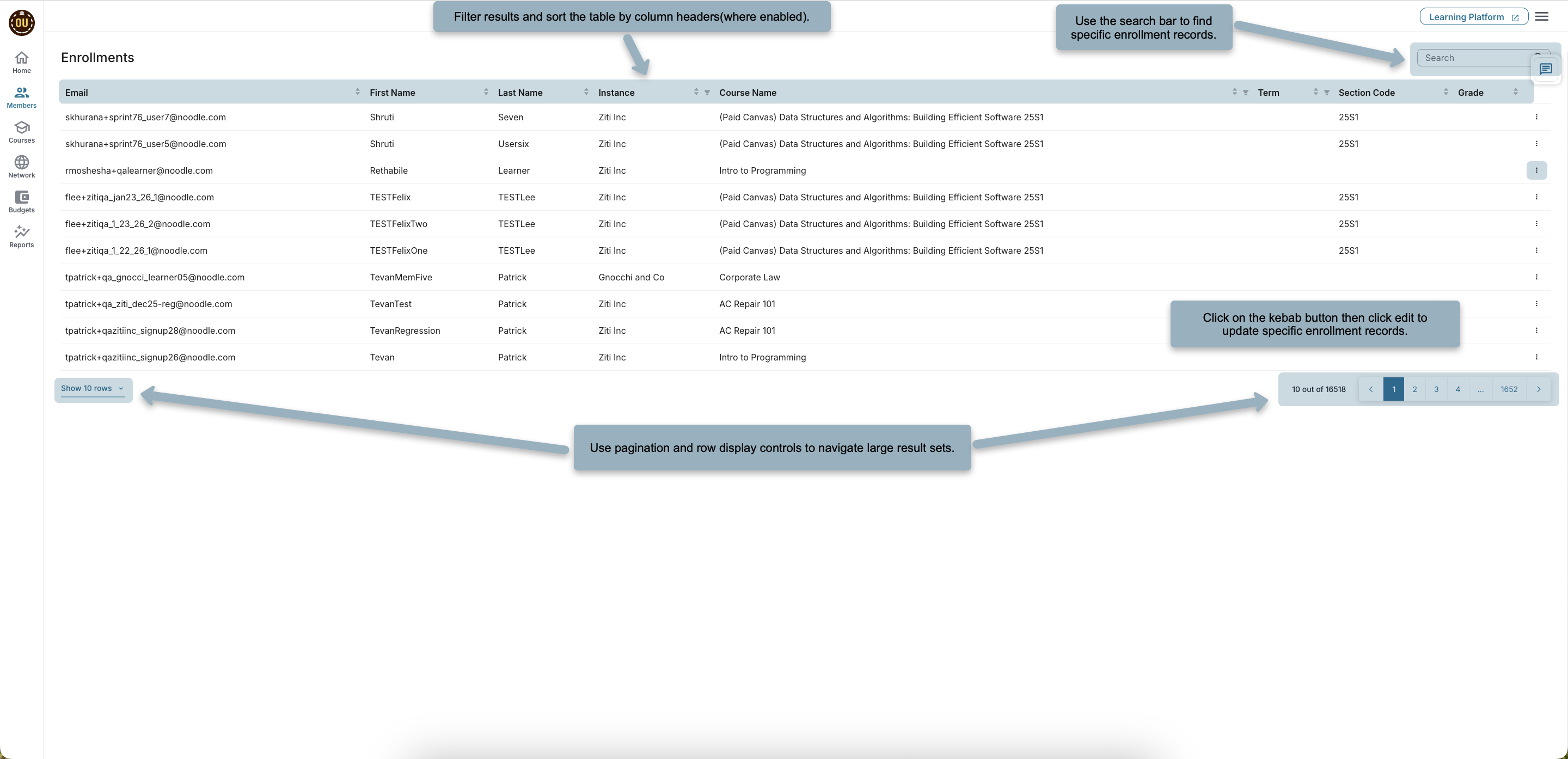Click email tpatrick+qa_gnocci_learner05@noodle.com
This screenshot has width=1568, height=759.
[x=155, y=278]
